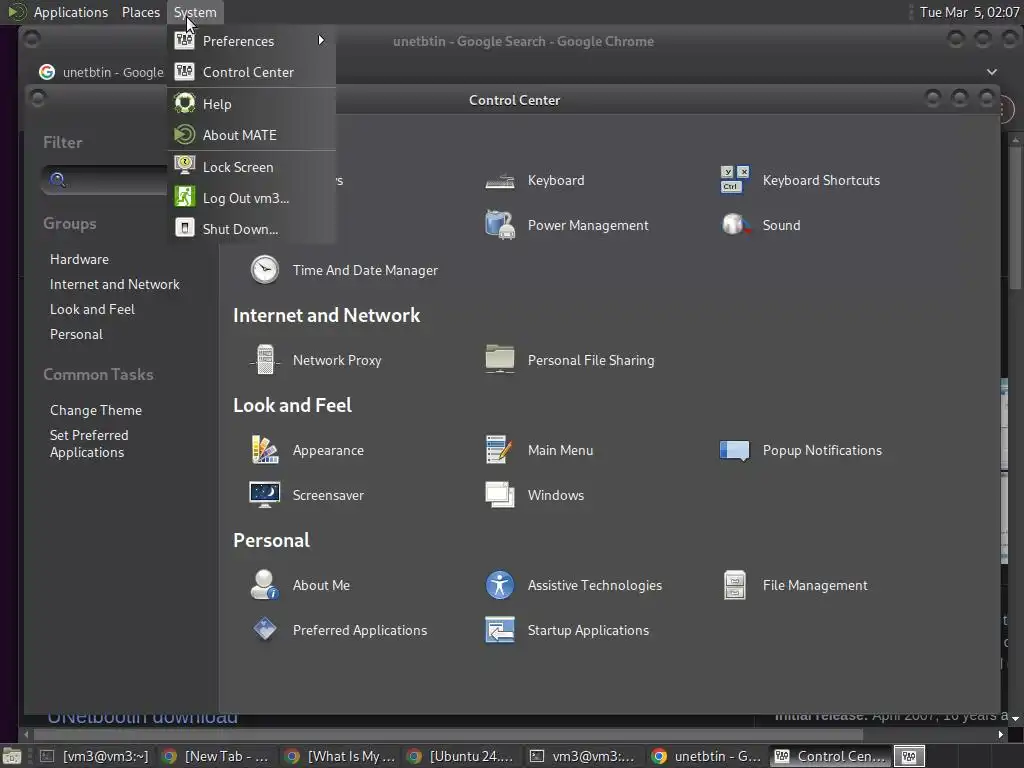Switch to Control Center taskbar item
Image resolution: width=1024 pixels, height=768 pixels.
[x=830, y=756]
